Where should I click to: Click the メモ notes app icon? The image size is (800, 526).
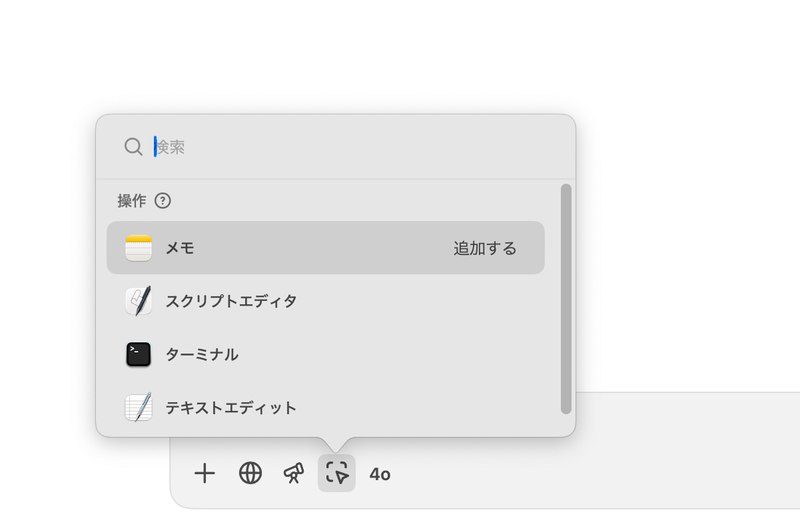[138, 248]
